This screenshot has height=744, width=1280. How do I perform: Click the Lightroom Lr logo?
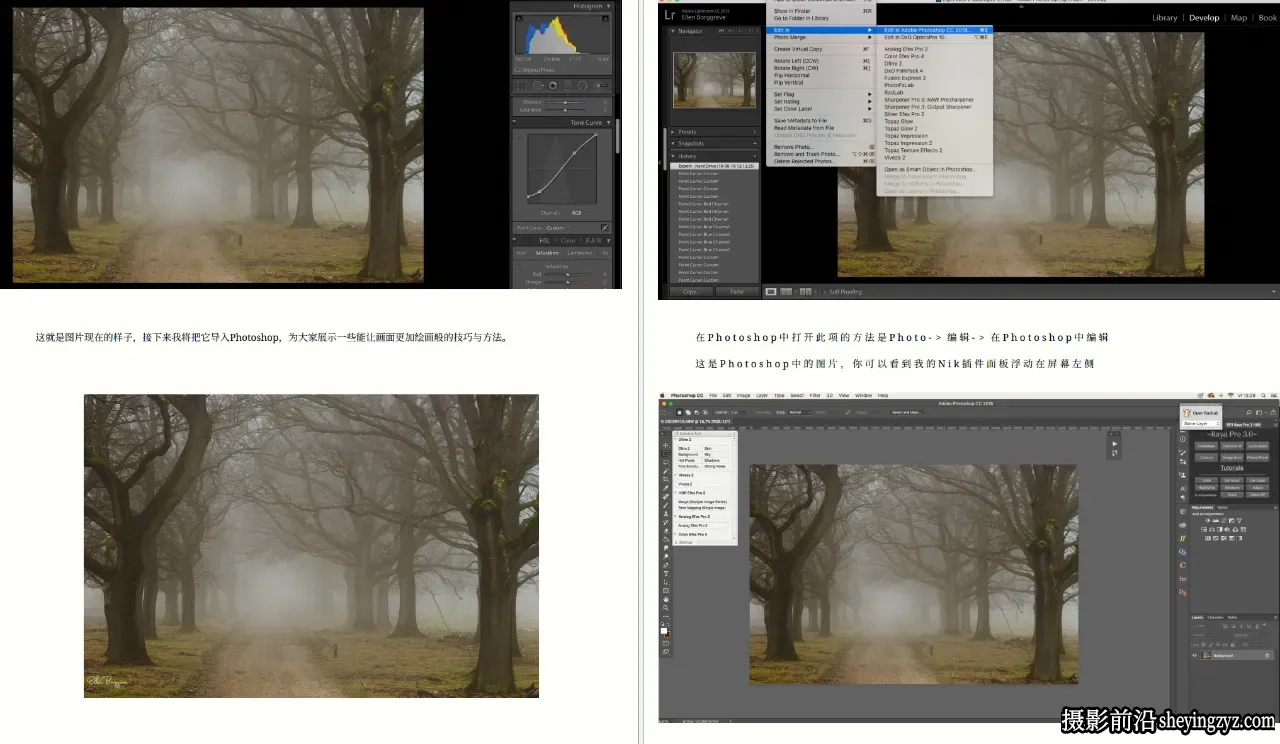point(670,15)
